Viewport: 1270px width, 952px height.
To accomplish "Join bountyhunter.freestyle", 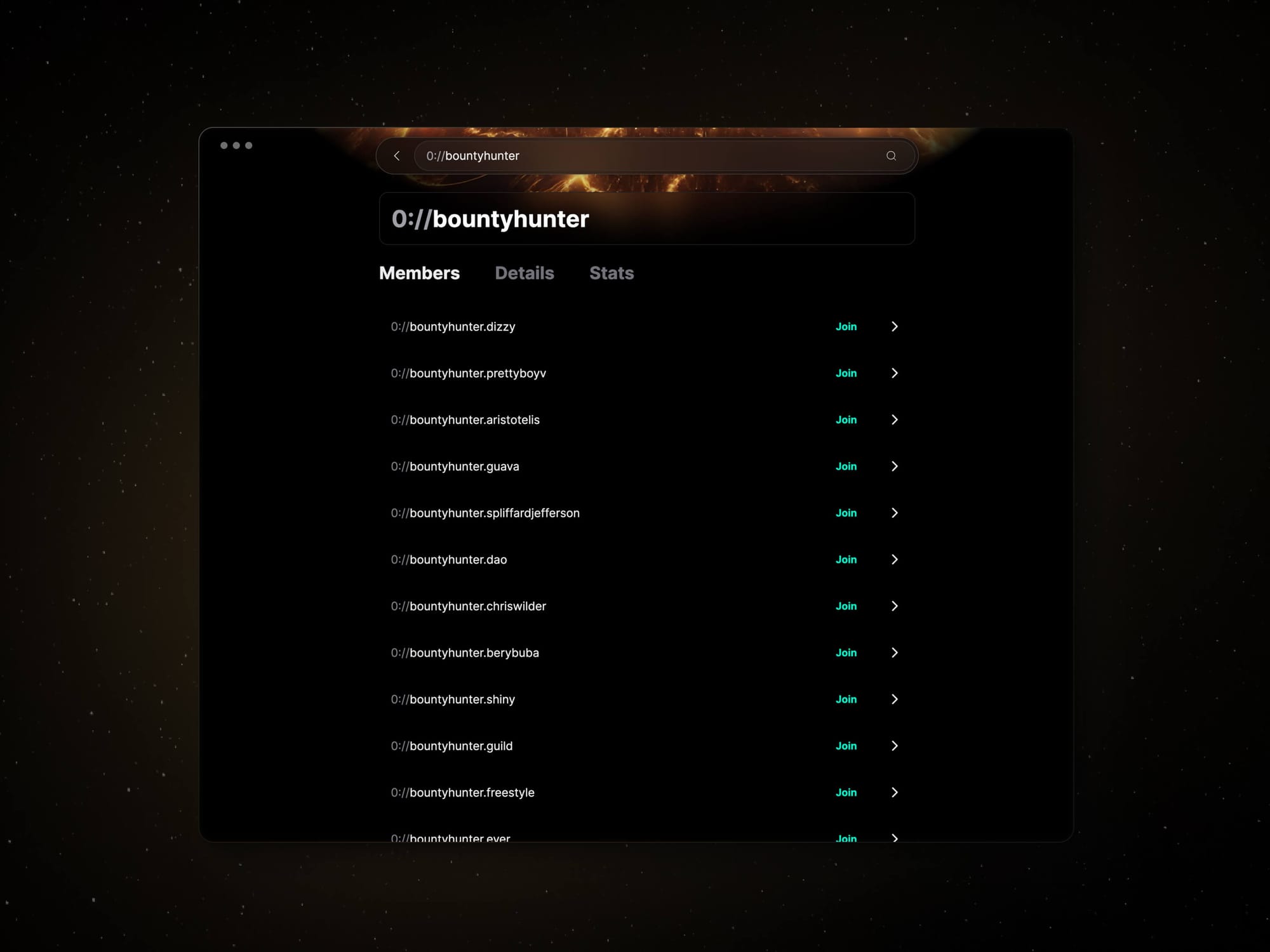I will 846,793.
